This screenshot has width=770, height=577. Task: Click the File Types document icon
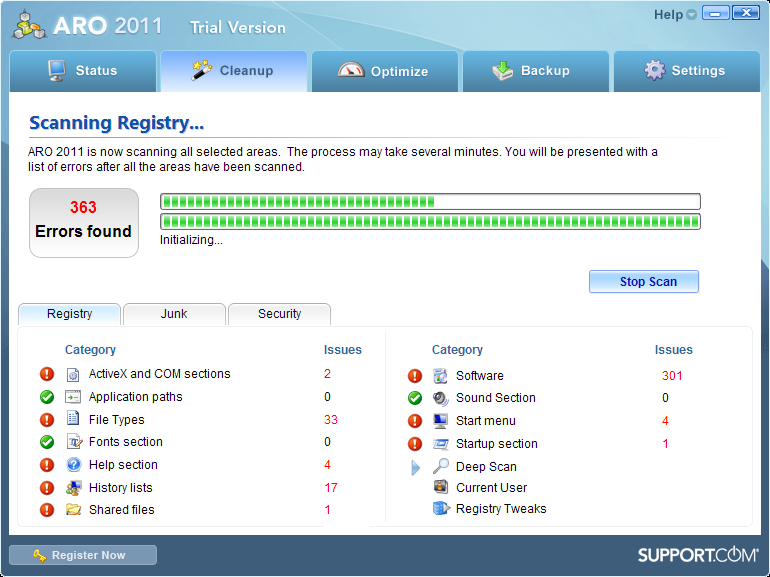click(73, 419)
